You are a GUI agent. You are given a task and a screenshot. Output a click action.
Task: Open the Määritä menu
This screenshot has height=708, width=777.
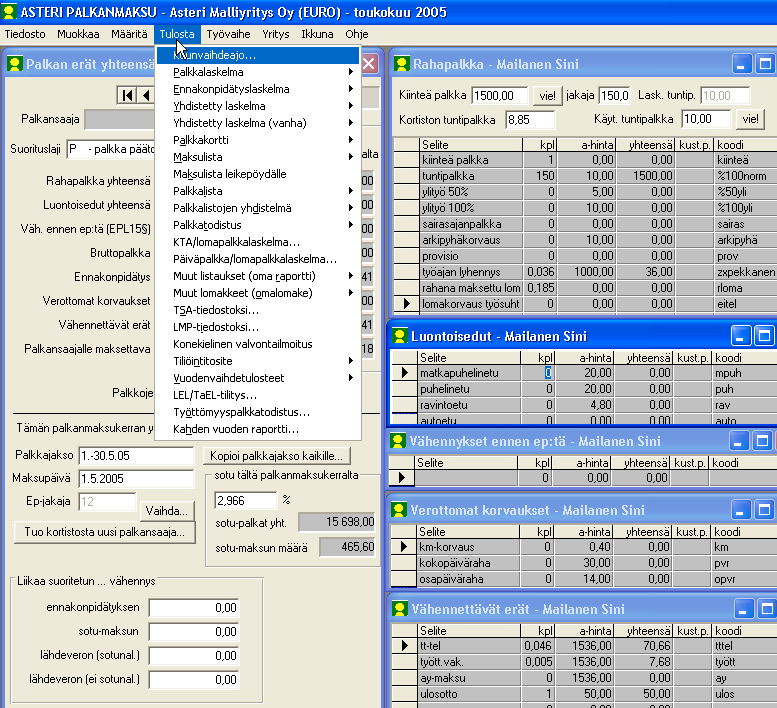[129, 34]
